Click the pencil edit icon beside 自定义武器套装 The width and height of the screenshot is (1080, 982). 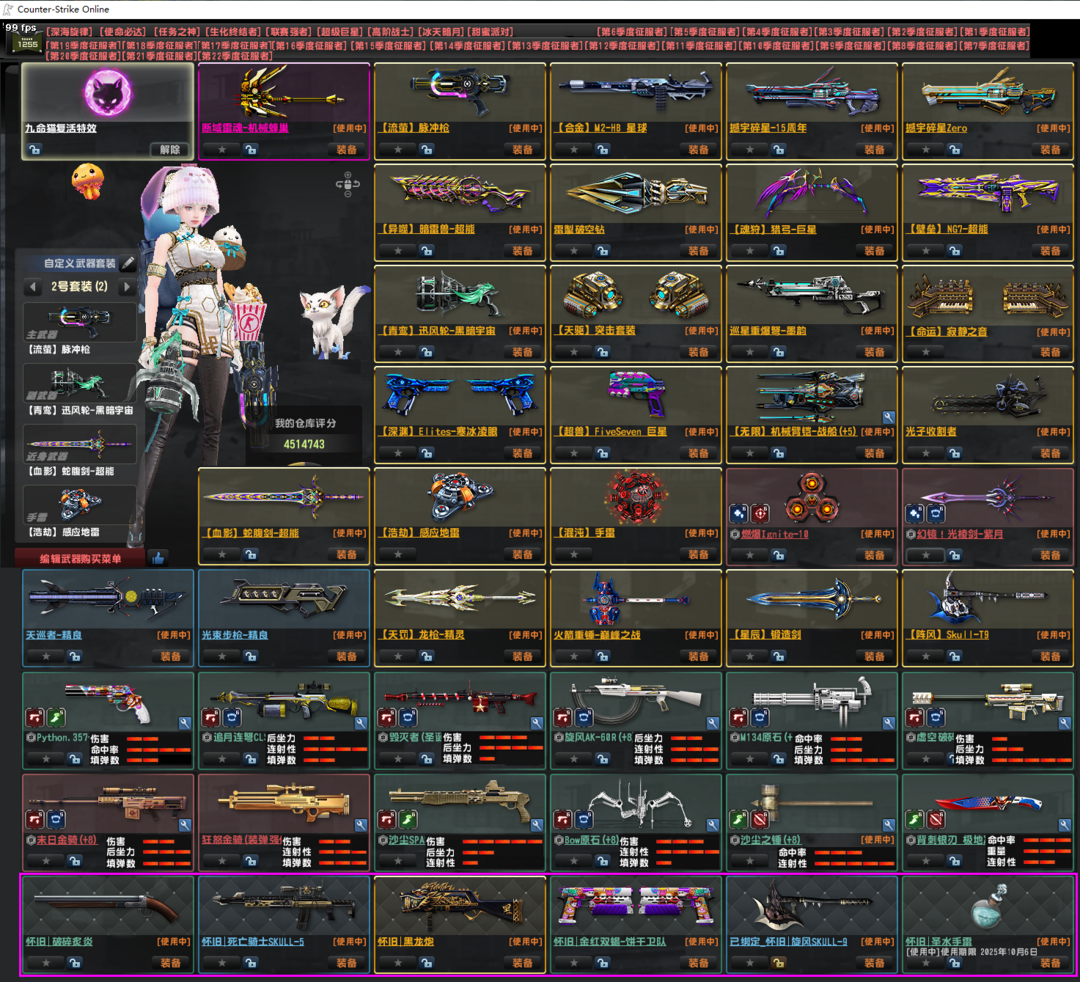tap(128, 263)
